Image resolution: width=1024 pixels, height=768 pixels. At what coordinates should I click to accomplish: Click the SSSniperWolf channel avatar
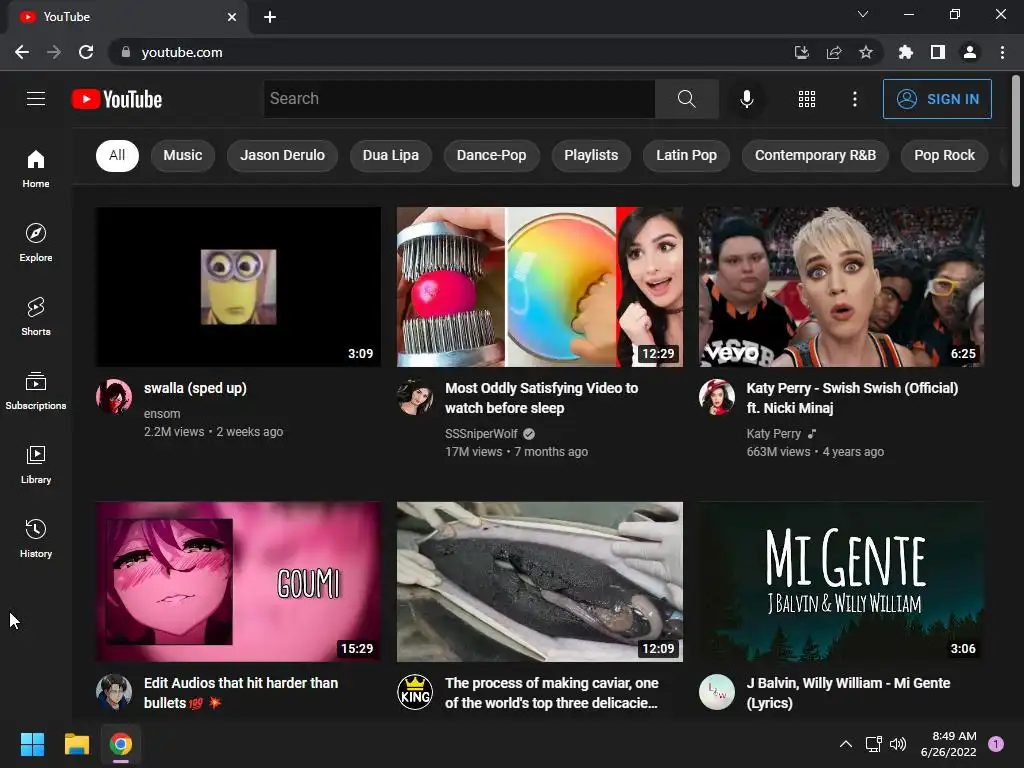pyautogui.click(x=415, y=396)
